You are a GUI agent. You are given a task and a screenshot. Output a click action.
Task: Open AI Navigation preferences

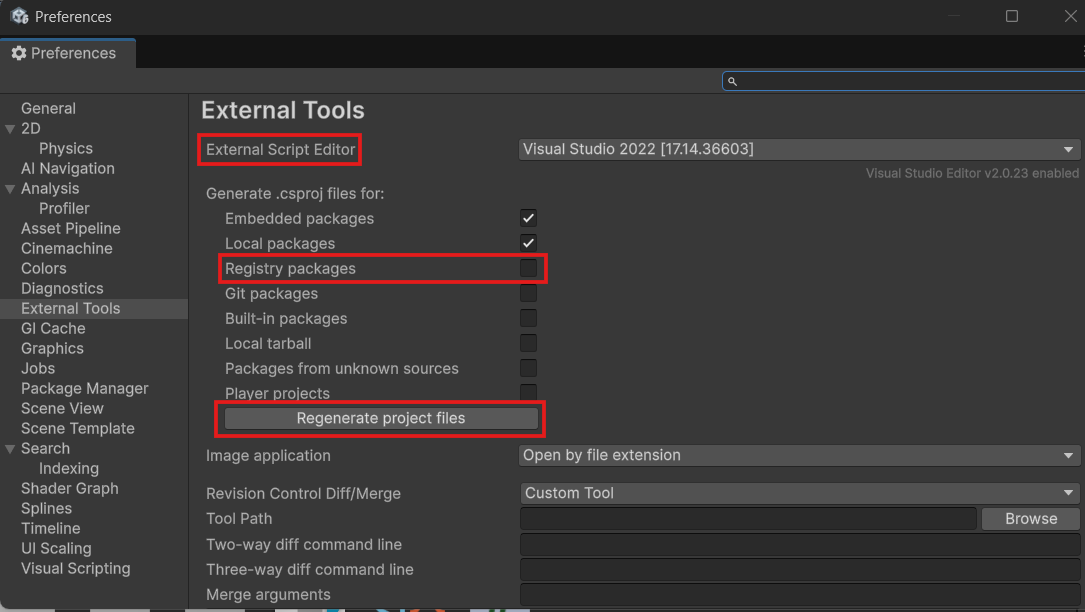68,169
